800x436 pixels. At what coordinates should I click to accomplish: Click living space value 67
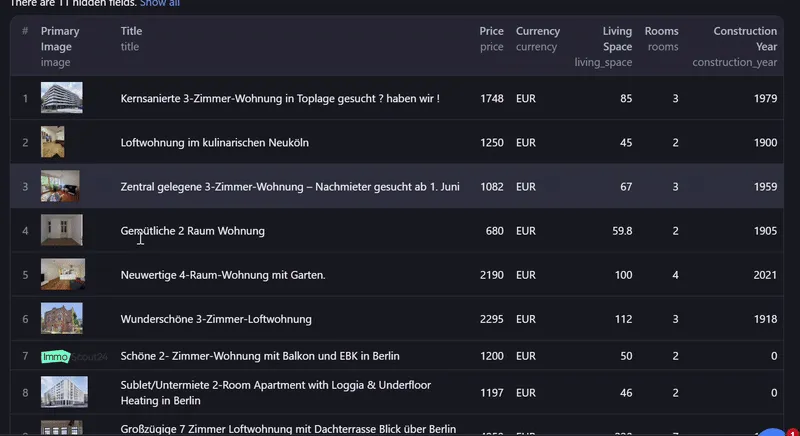(626, 187)
